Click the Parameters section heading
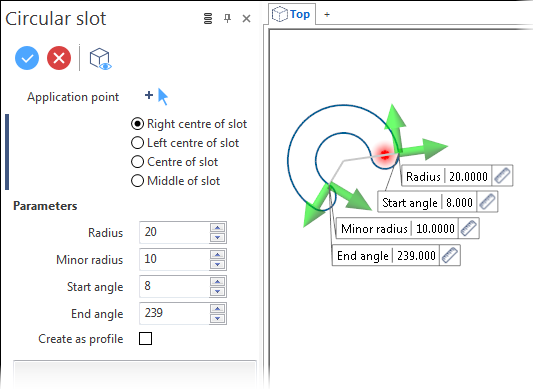This screenshot has height=389, width=533. point(45,206)
